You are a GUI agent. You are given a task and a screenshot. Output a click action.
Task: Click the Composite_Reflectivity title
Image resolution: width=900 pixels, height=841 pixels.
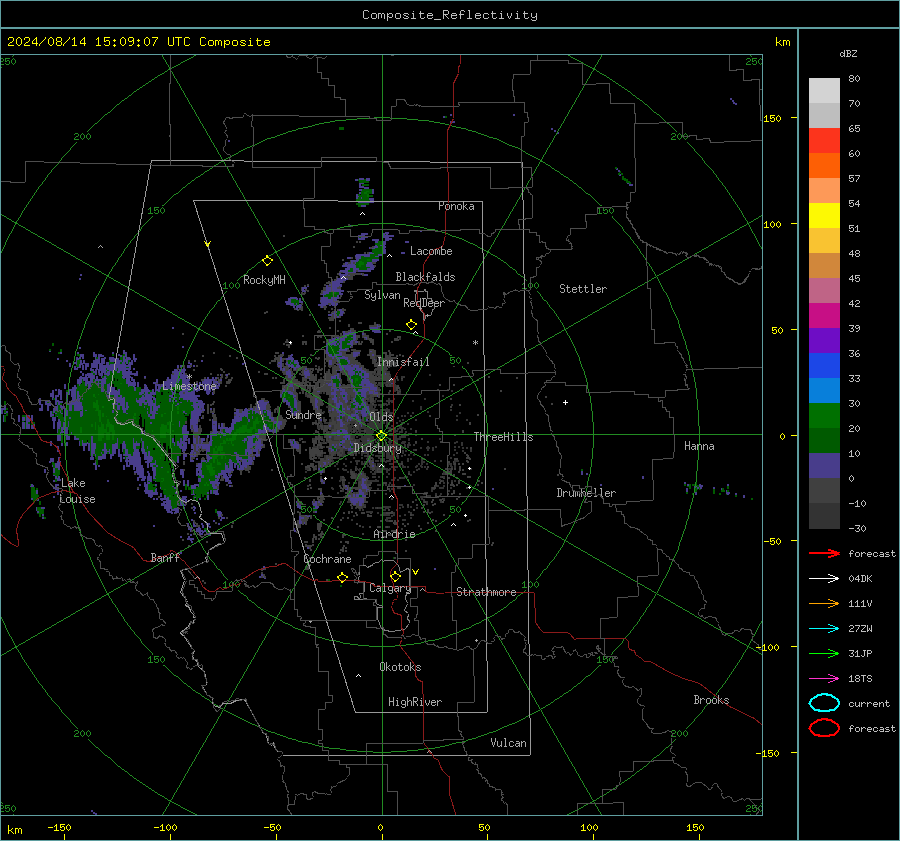(450, 15)
